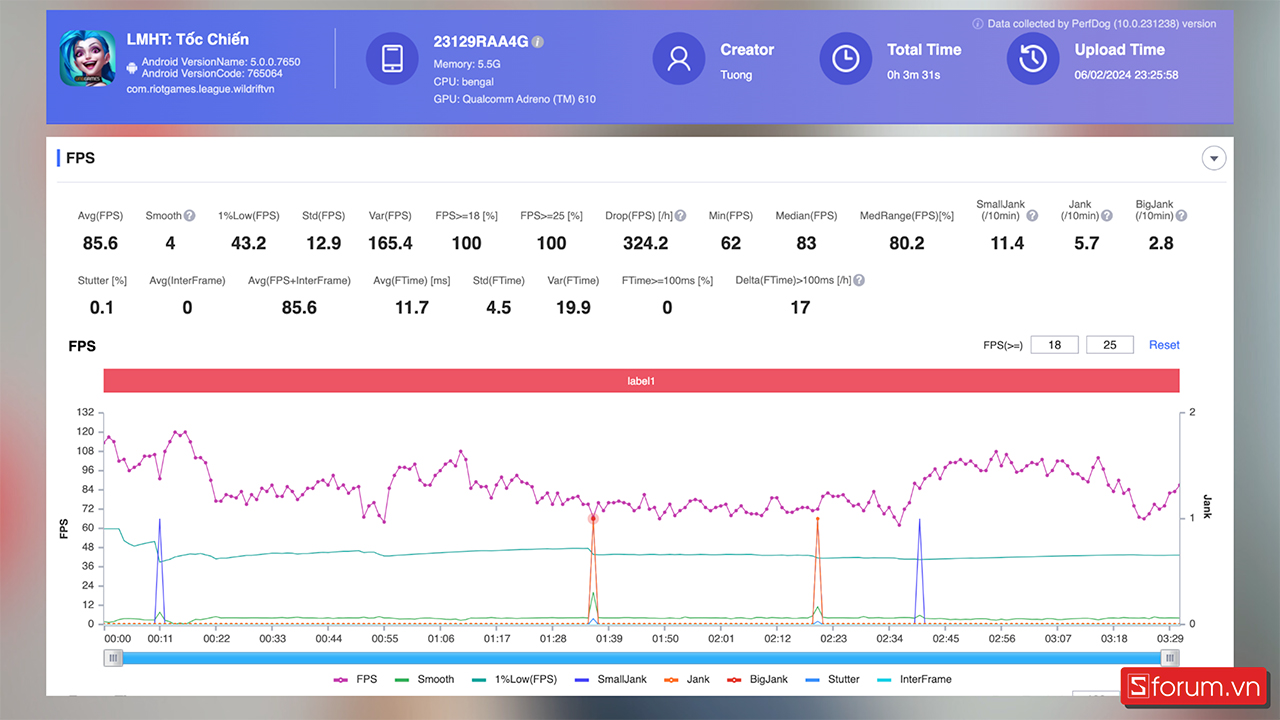Hide the 1%Low(FPS) series via legend
The image size is (1280, 720).
(516, 679)
